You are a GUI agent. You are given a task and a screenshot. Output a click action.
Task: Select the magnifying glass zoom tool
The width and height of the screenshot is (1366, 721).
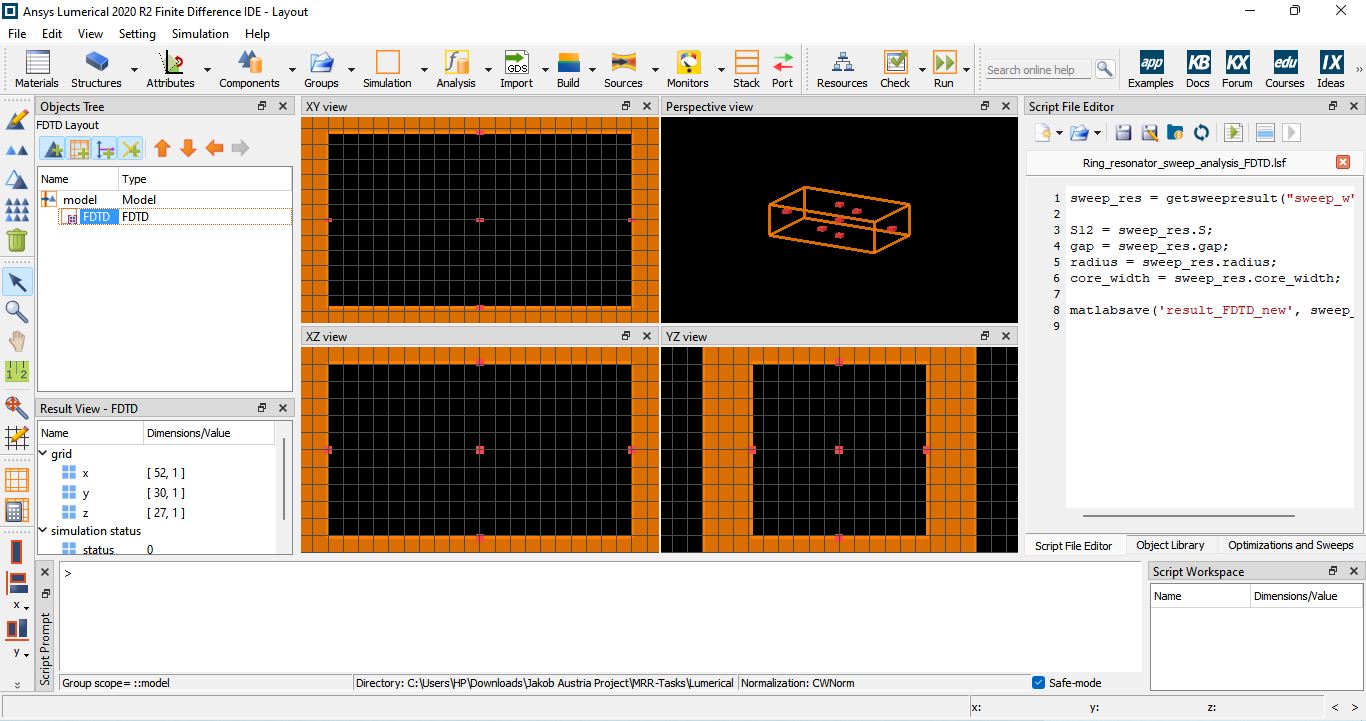point(17,312)
